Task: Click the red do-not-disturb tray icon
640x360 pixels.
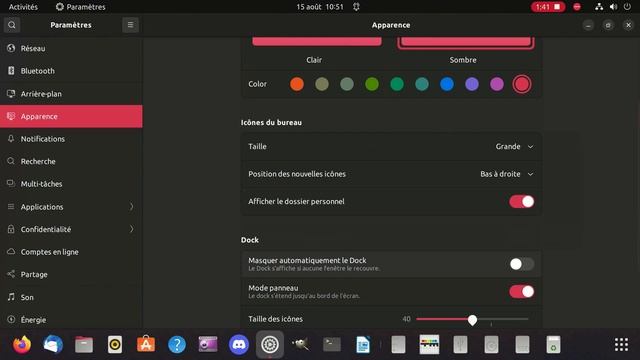Action: [577, 7]
